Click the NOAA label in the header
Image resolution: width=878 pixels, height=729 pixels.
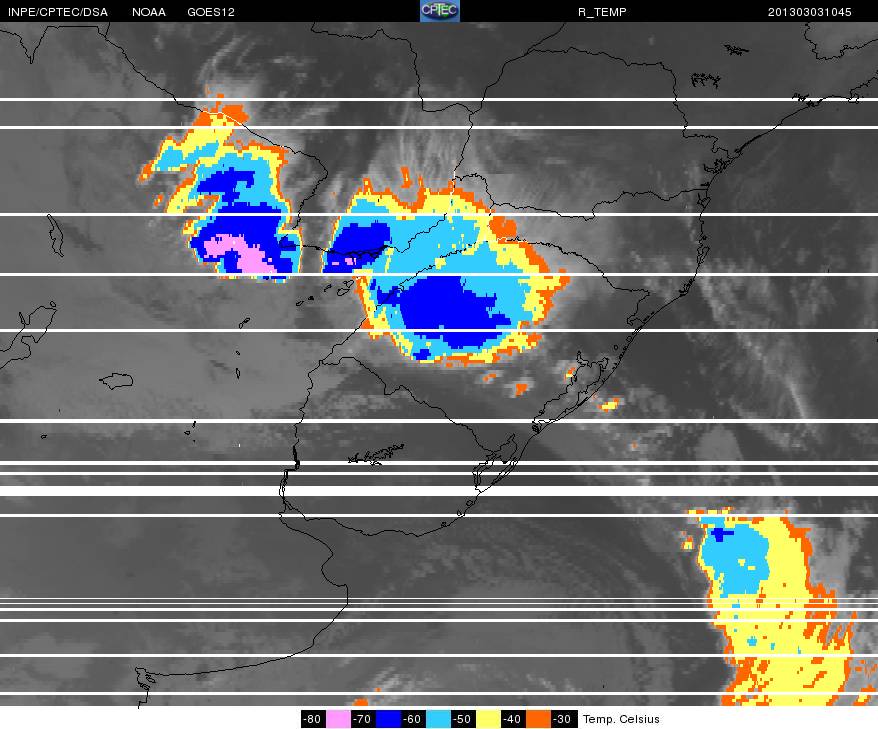tap(149, 12)
